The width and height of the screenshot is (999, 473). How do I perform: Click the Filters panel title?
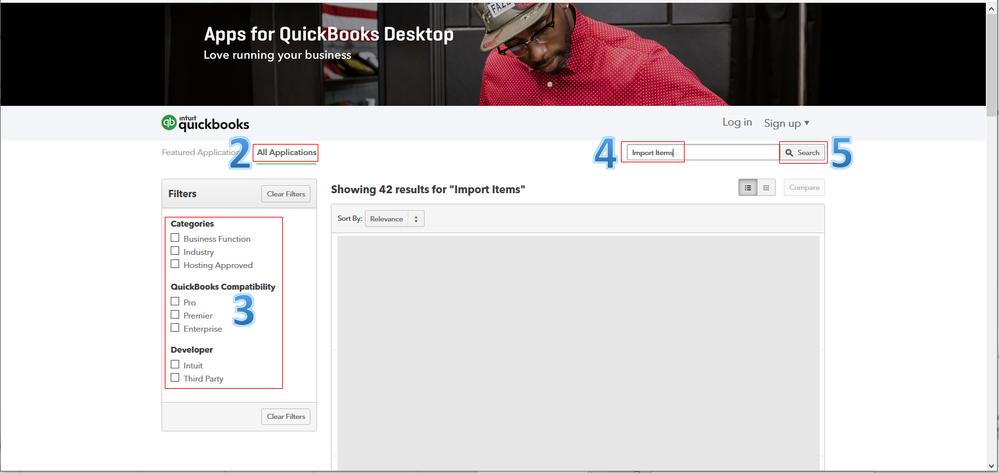pyautogui.click(x=182, y=193)
